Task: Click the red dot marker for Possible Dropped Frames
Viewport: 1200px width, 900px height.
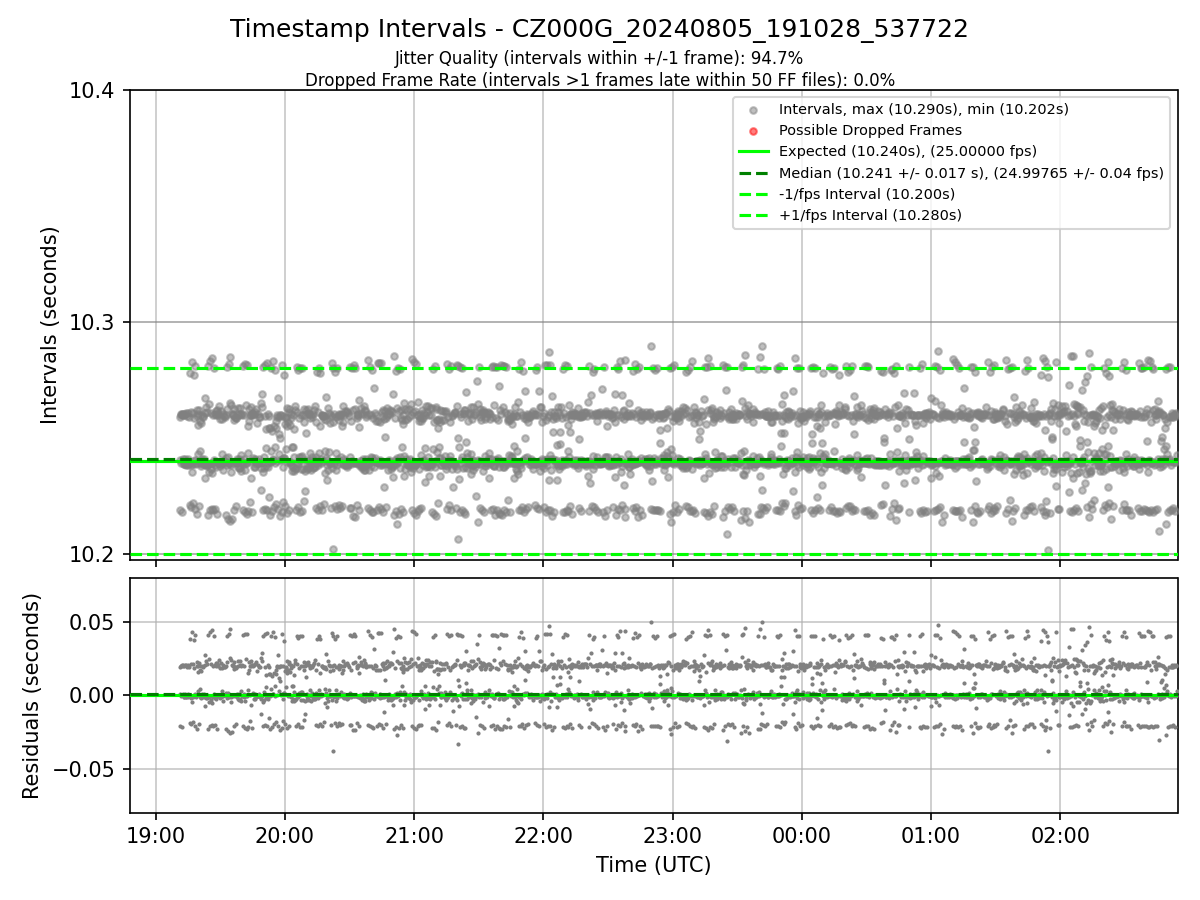Action: [754, 131]
